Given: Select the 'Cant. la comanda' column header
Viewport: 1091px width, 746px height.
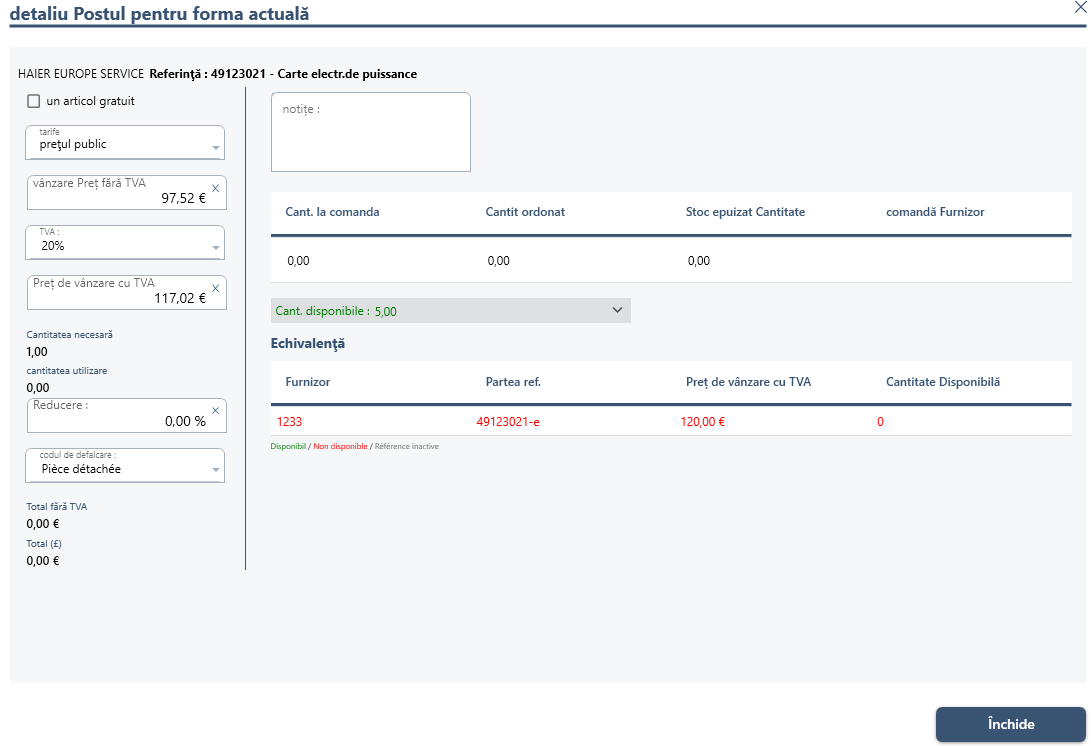Looking at the screenshot, I should pyautogui.click(x=333, y=212).
